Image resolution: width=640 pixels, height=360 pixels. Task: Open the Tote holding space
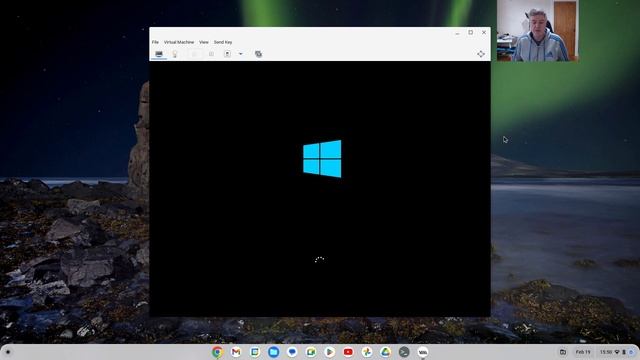click(563, 352)
